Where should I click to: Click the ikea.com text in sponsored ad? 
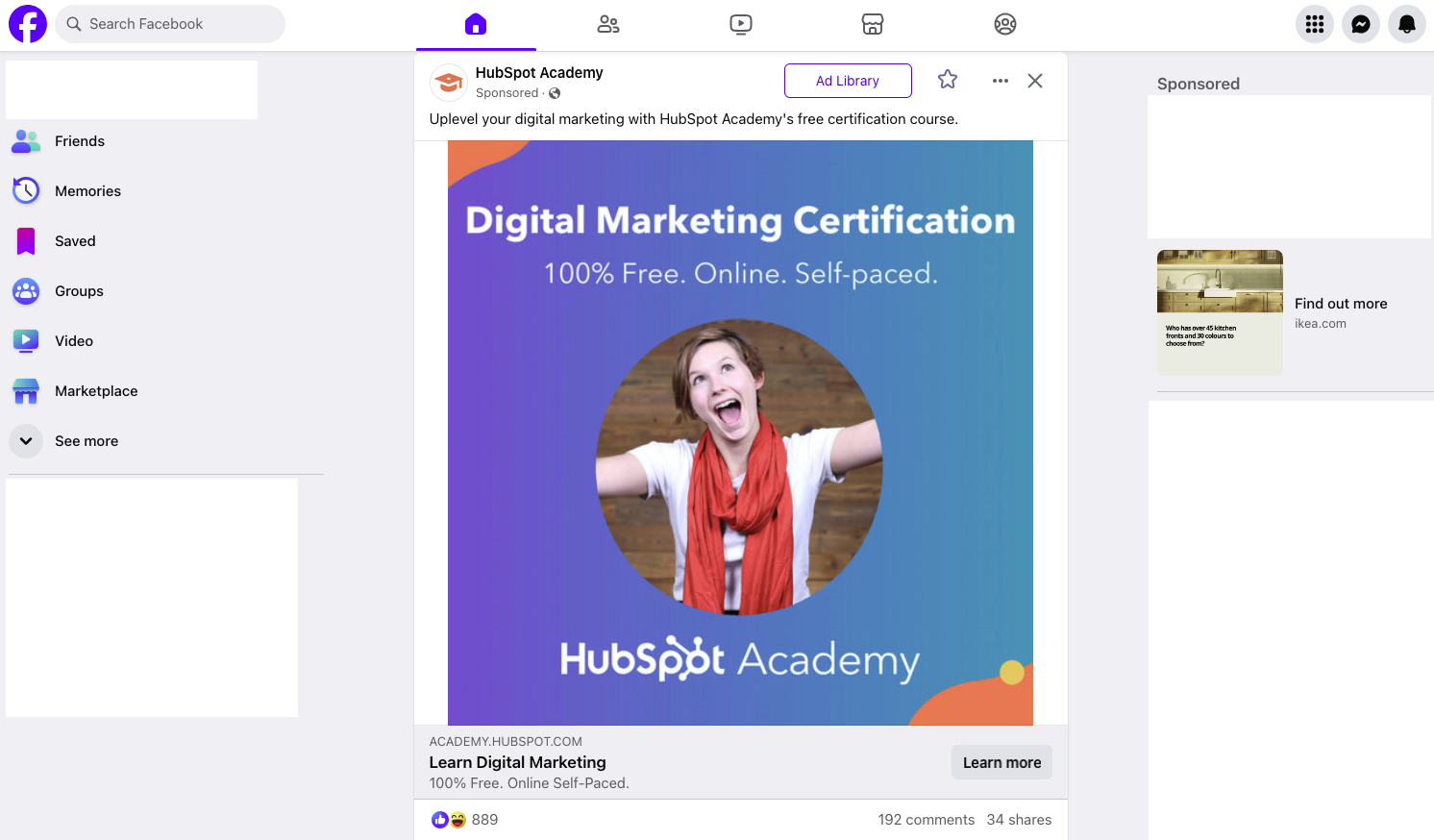(x=1321, y=324)
